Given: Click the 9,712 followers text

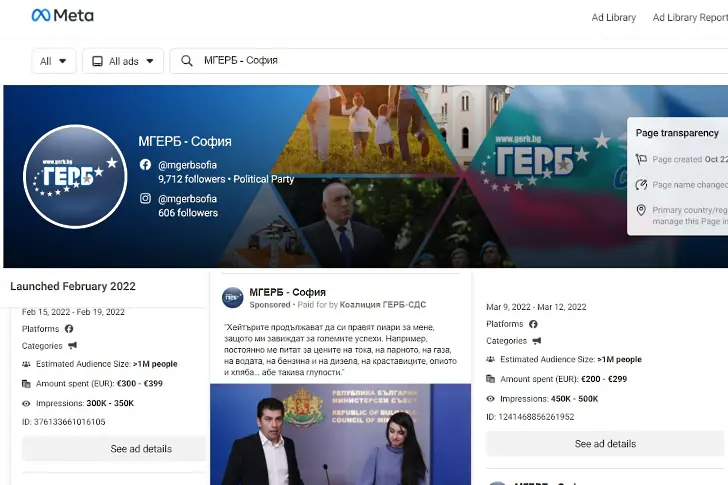Looking at the screenshot, I should click(191, 179).
